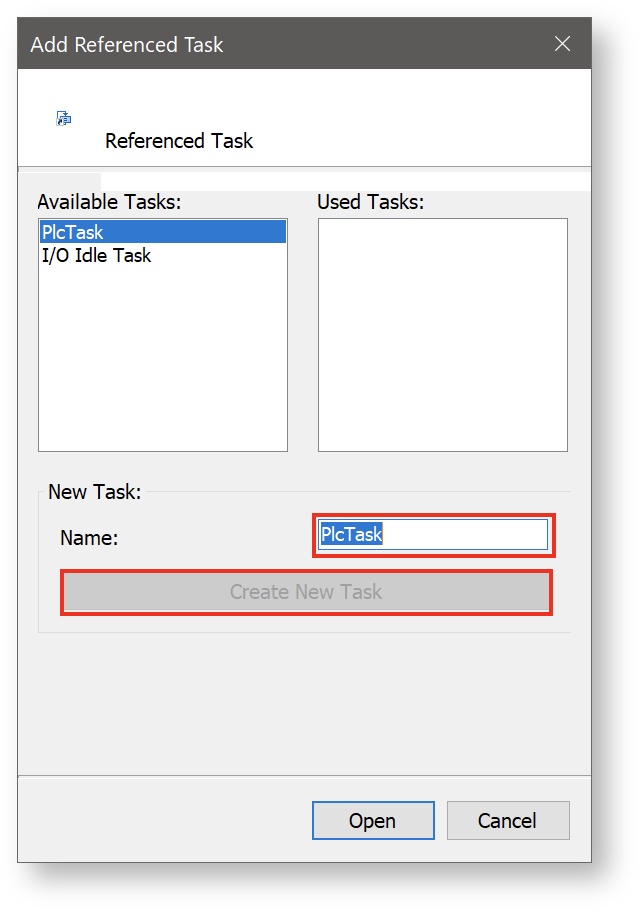
Task: Close the dialog using the X button
Action: tap(562, 43)
